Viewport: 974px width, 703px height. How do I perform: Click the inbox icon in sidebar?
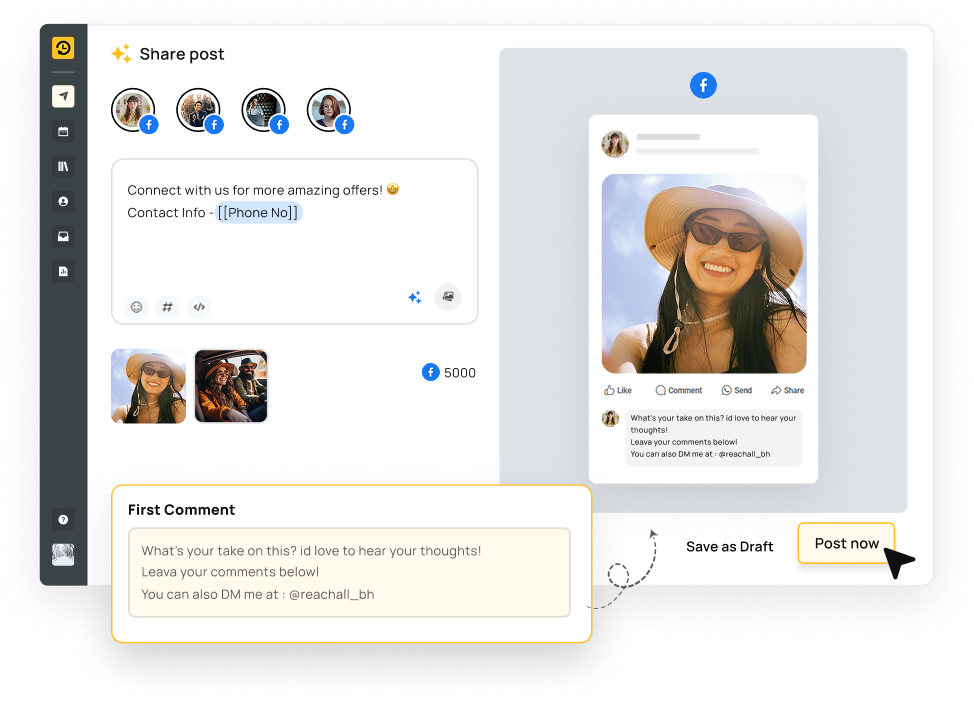click(x=63, y=236)
